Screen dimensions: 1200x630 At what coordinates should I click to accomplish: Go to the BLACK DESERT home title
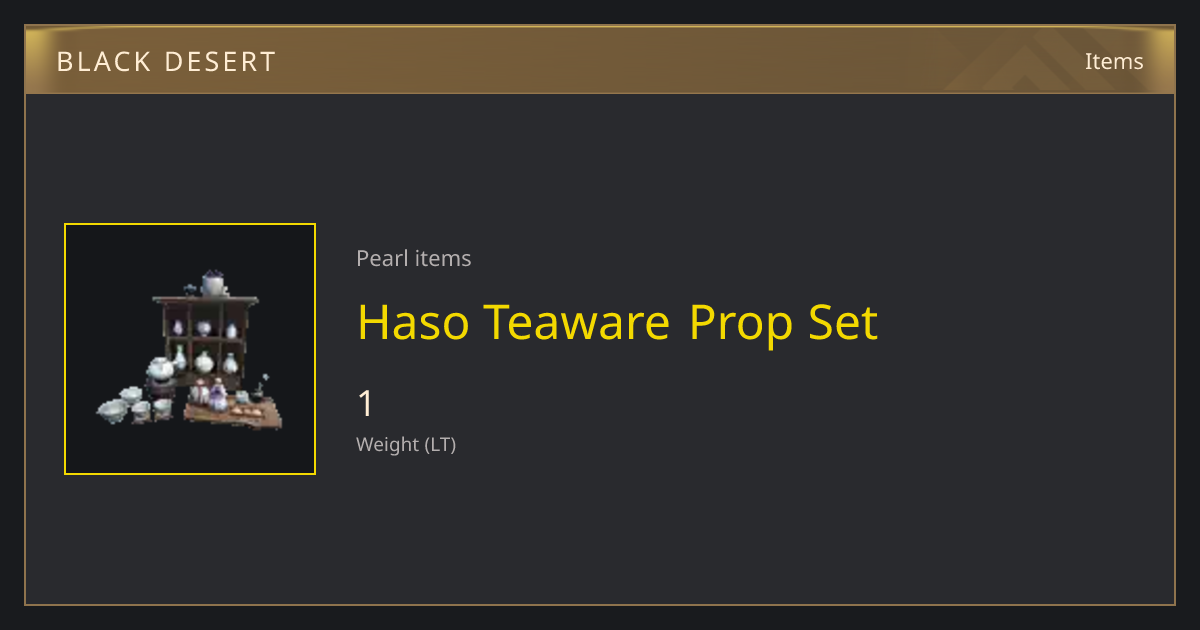click(x=166, y=61)
